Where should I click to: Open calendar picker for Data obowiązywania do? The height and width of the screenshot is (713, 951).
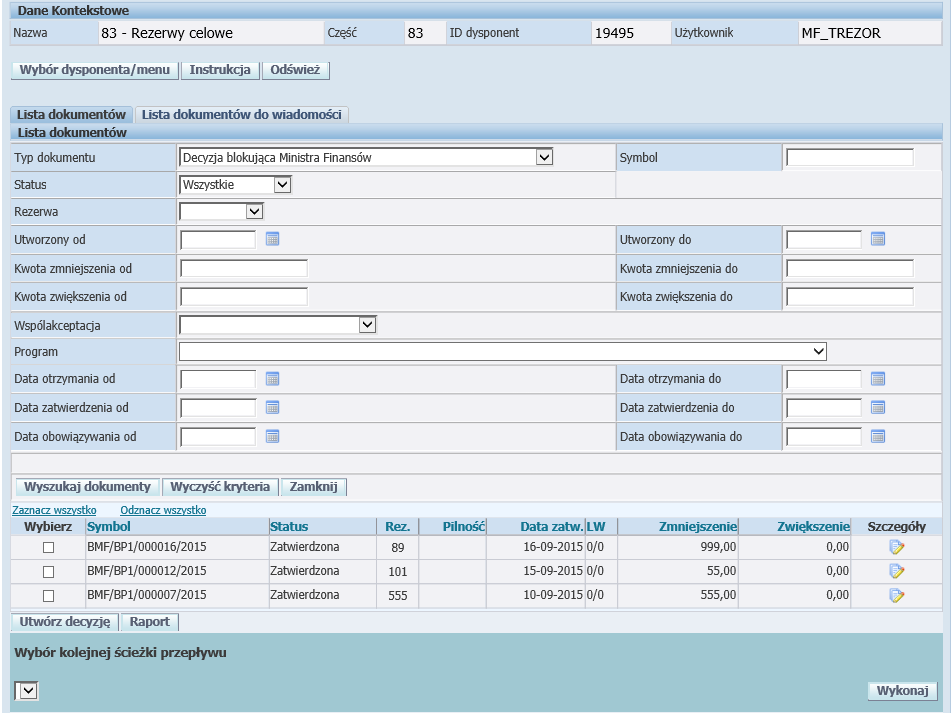pyautogui.click(x=878, y=437)
